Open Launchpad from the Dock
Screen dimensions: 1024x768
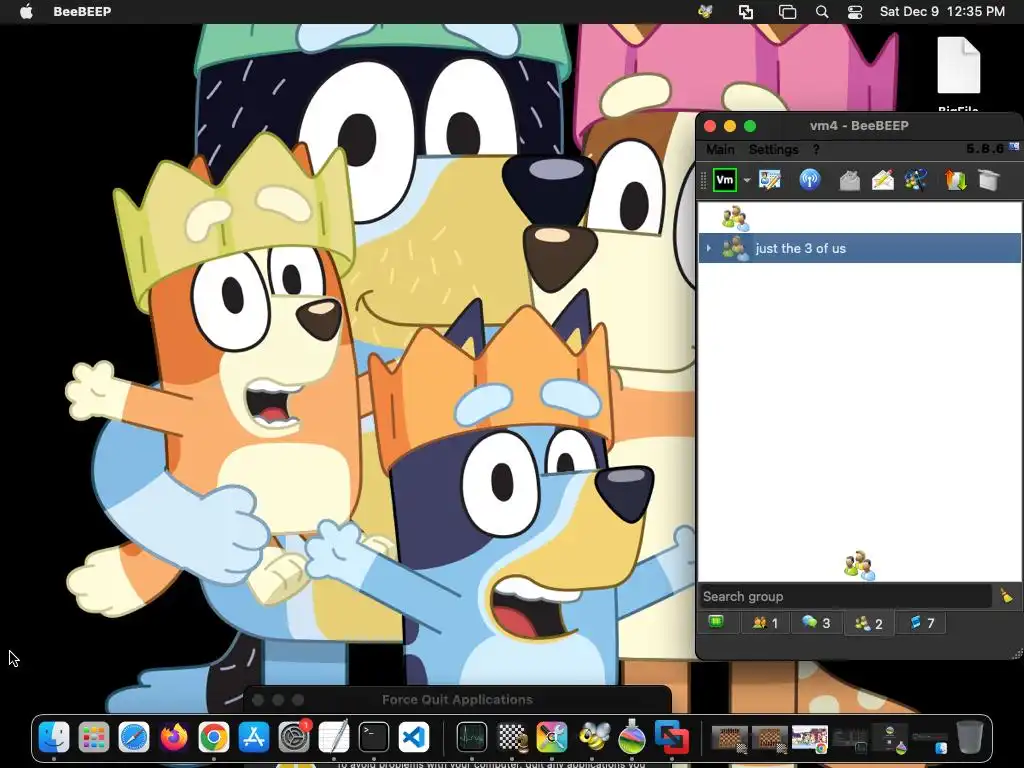pos(94,738)
